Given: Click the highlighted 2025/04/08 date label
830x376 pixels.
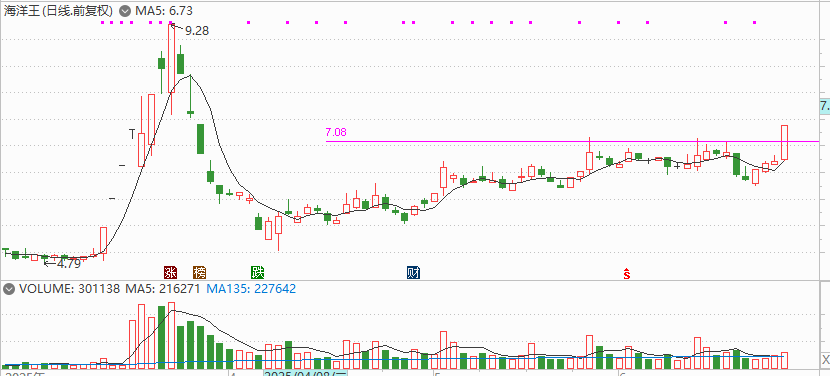Looking at the screenshot, I should point(305,374).
